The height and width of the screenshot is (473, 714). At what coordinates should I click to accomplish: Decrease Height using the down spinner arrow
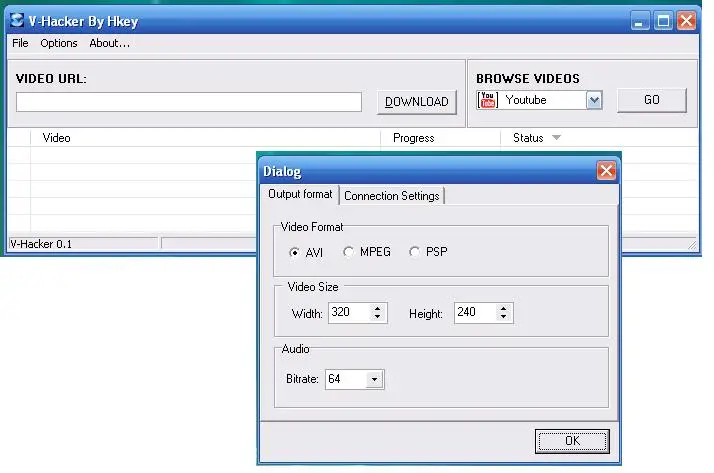(x=504, y=317)
